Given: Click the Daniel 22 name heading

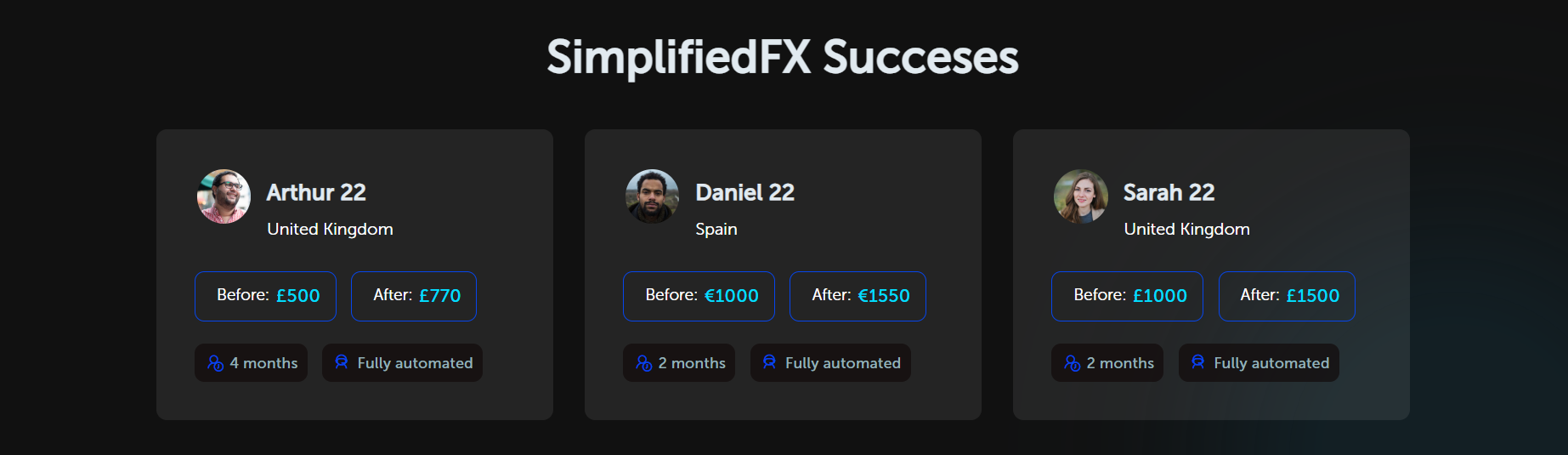Looking at the screenshot, I should (744, 193).
